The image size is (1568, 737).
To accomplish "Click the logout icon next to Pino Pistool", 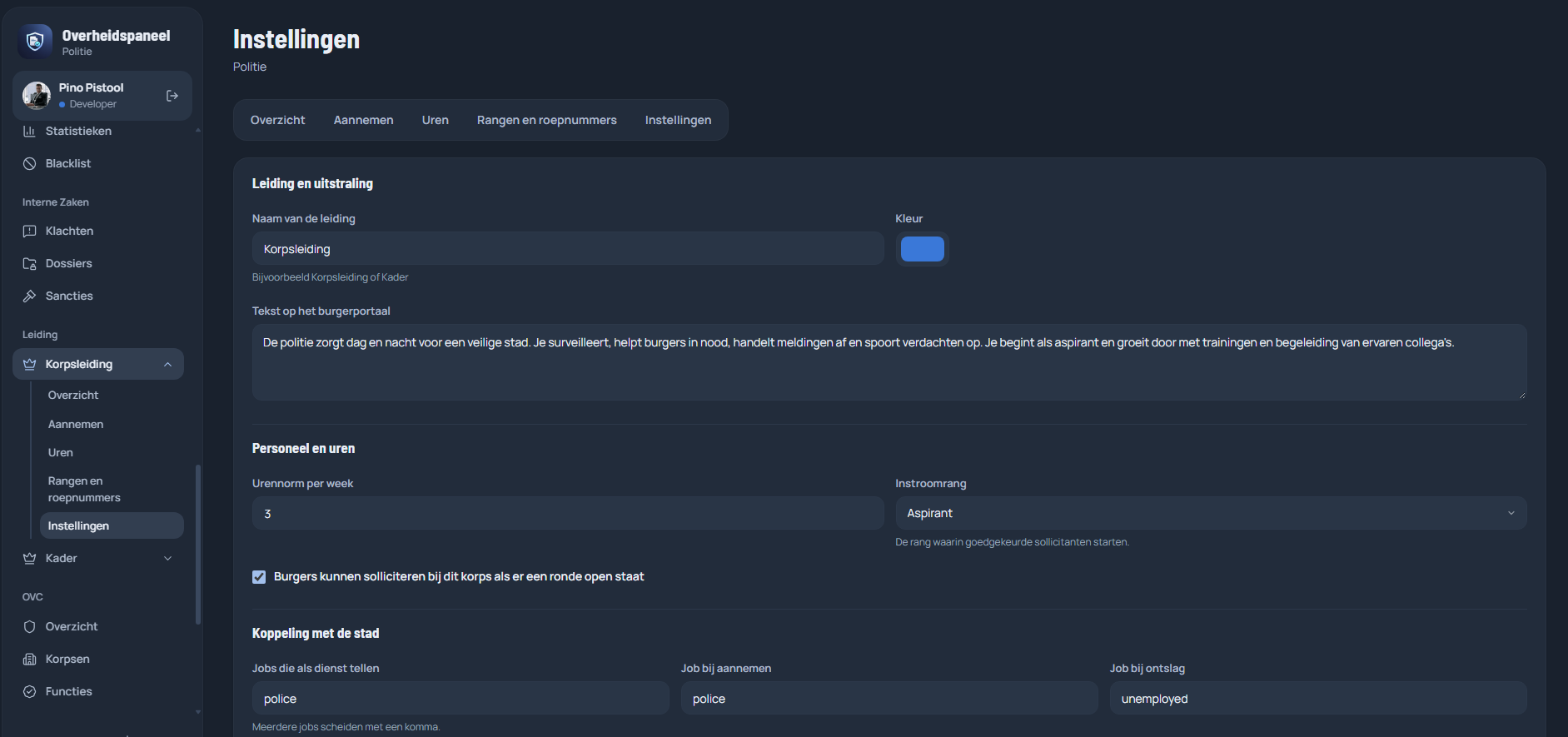I will point(172,96).
